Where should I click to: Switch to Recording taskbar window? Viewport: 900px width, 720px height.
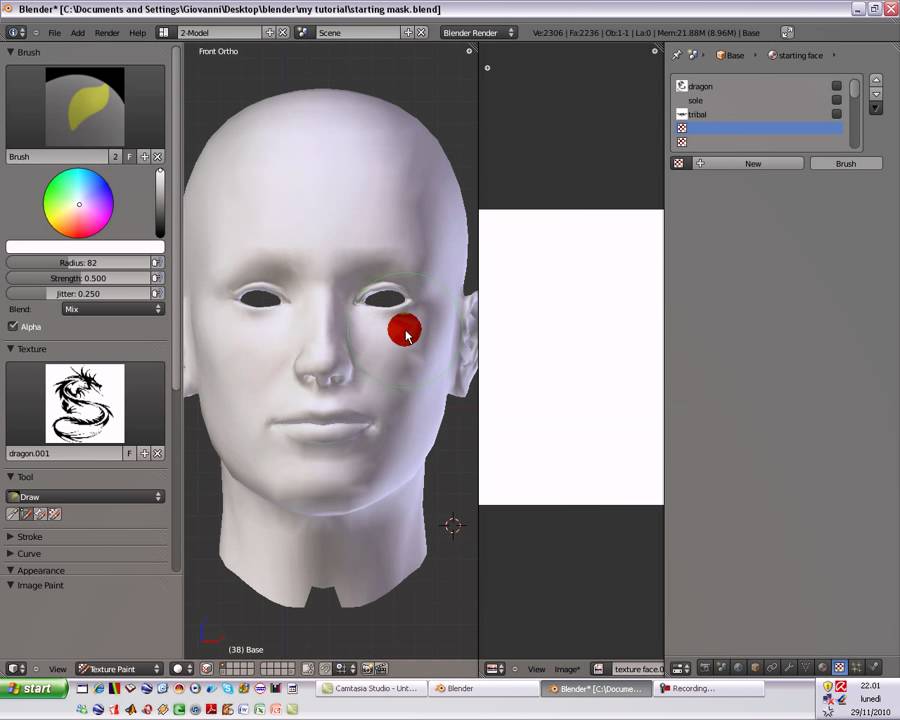(709, 688)
